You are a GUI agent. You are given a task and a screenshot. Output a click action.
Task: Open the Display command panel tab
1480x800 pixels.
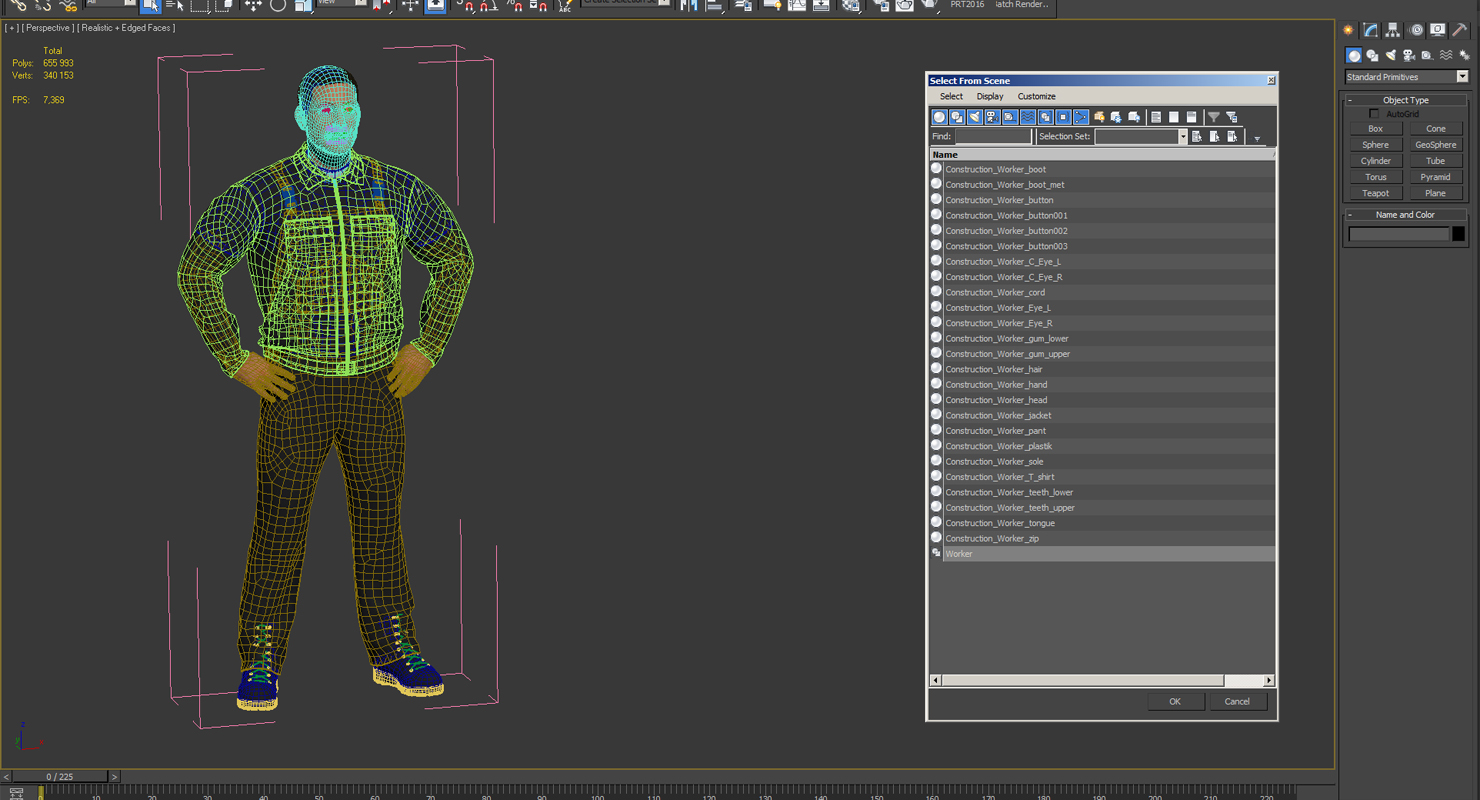point(1438,30)
